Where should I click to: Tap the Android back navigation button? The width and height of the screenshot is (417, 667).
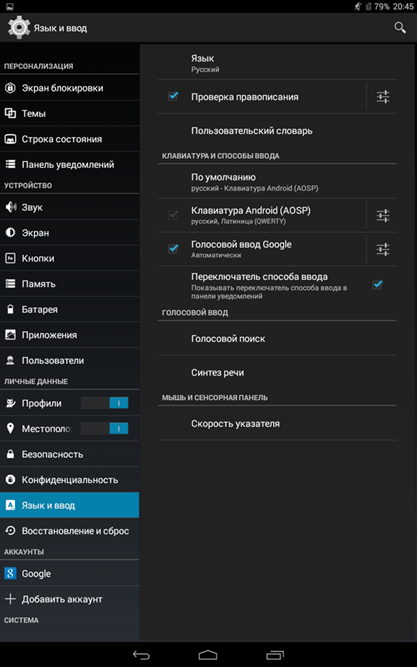[x=141, y=655]
